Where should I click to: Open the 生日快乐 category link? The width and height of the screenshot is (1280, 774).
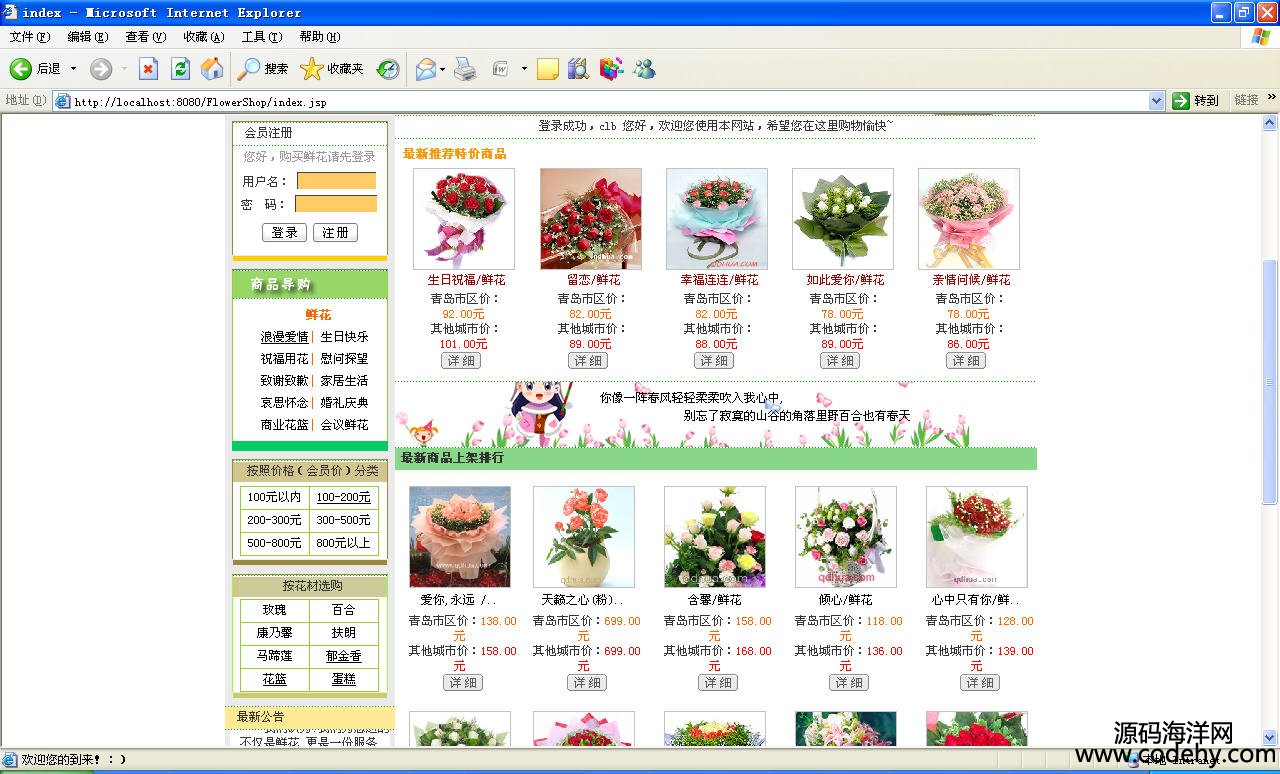coord(344,337)
